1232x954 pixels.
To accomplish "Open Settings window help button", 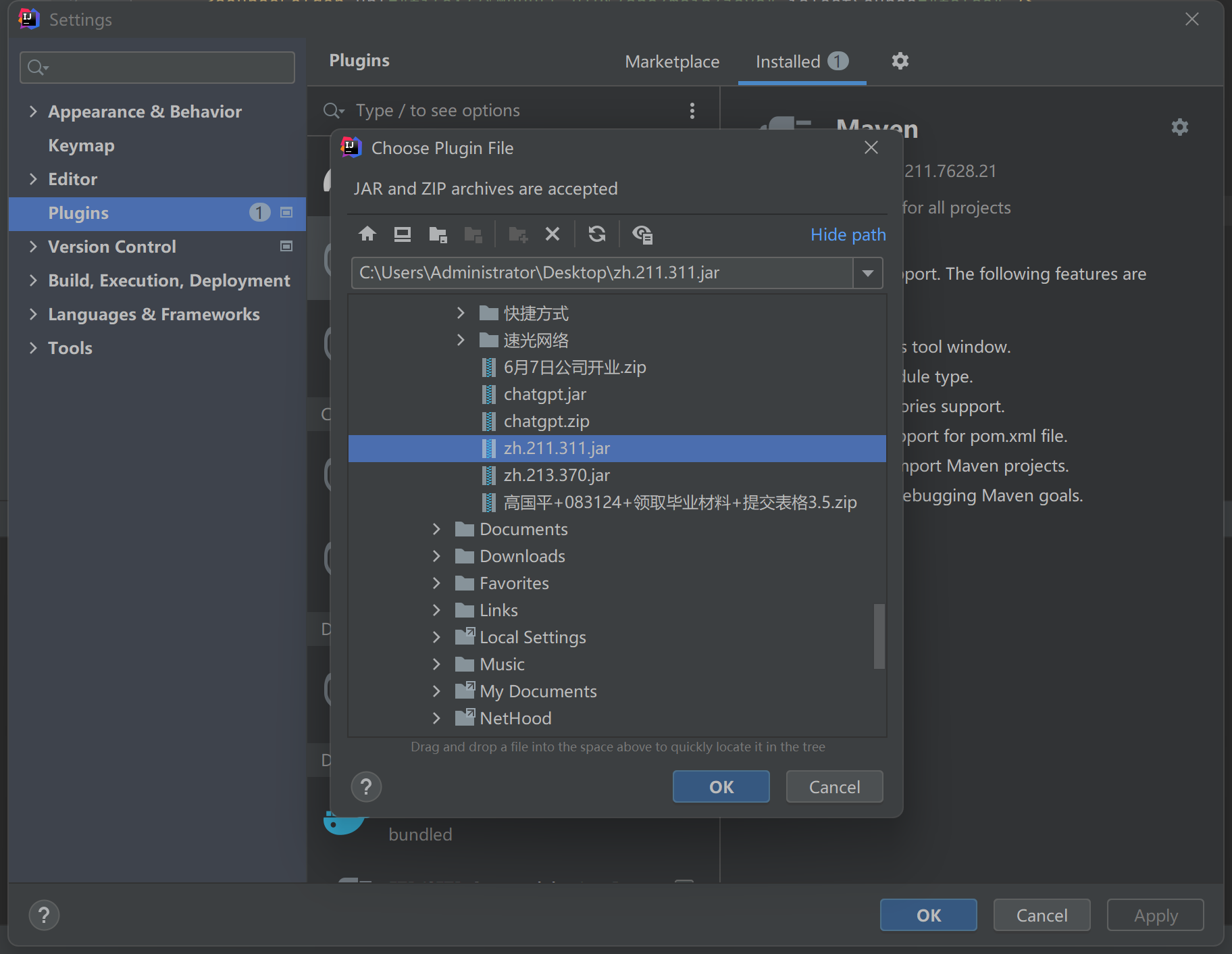I will coord(44,915).
